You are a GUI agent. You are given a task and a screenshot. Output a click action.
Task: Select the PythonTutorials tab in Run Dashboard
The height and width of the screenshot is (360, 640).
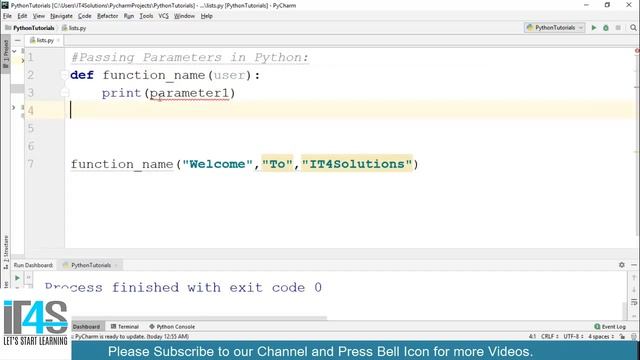91,265
